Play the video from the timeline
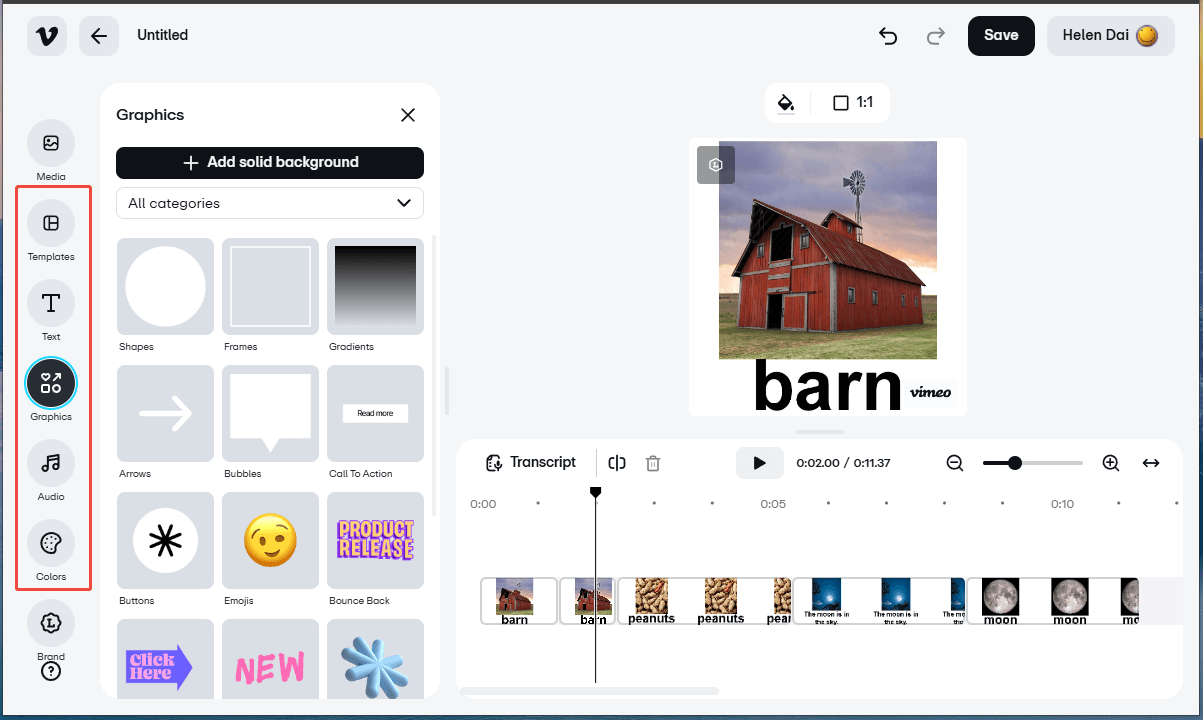The width and height of the screenshot is (1203, 720). [x=759, y=462]
